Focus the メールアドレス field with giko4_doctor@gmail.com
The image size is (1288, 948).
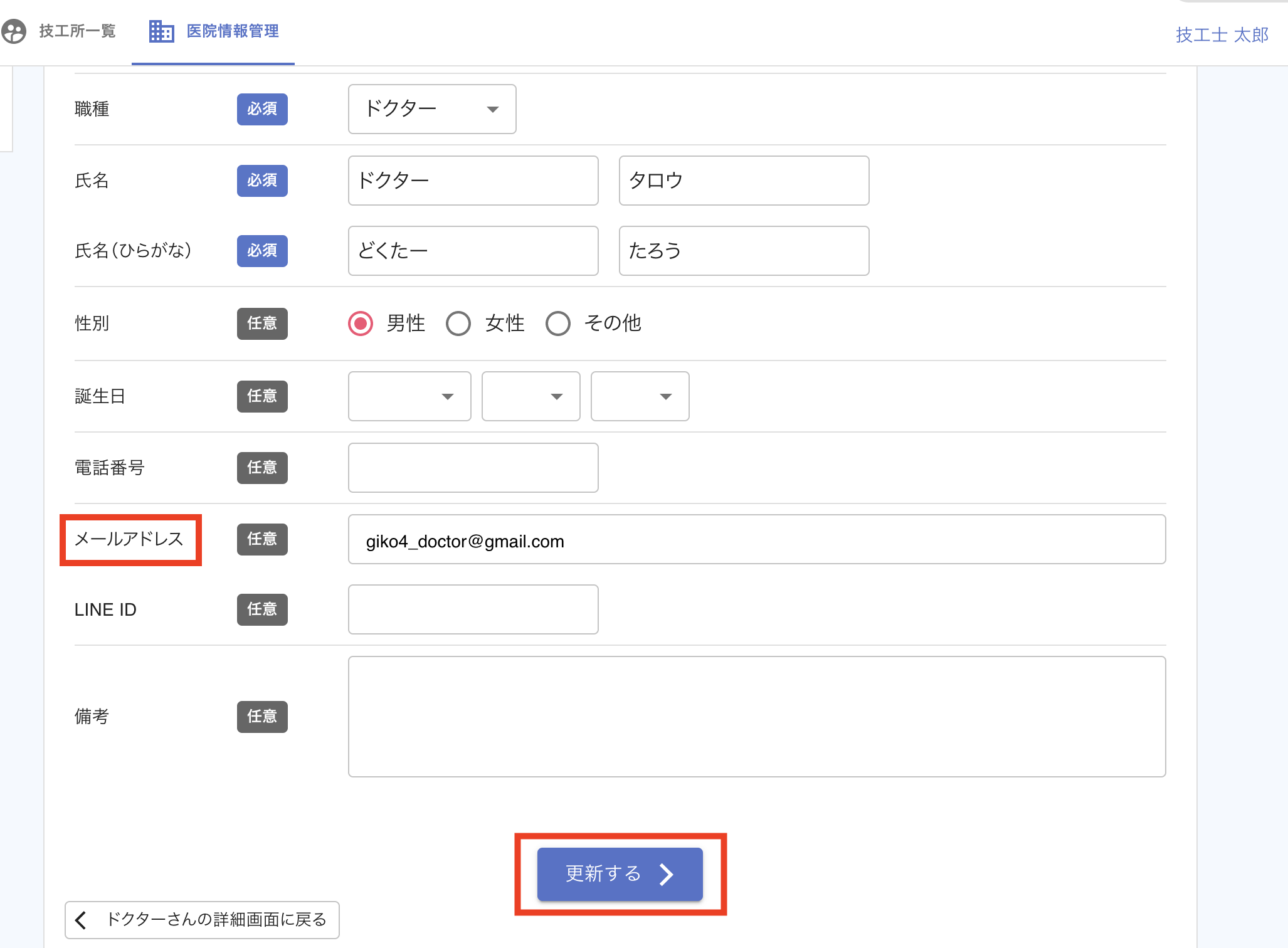coord(756,540)
